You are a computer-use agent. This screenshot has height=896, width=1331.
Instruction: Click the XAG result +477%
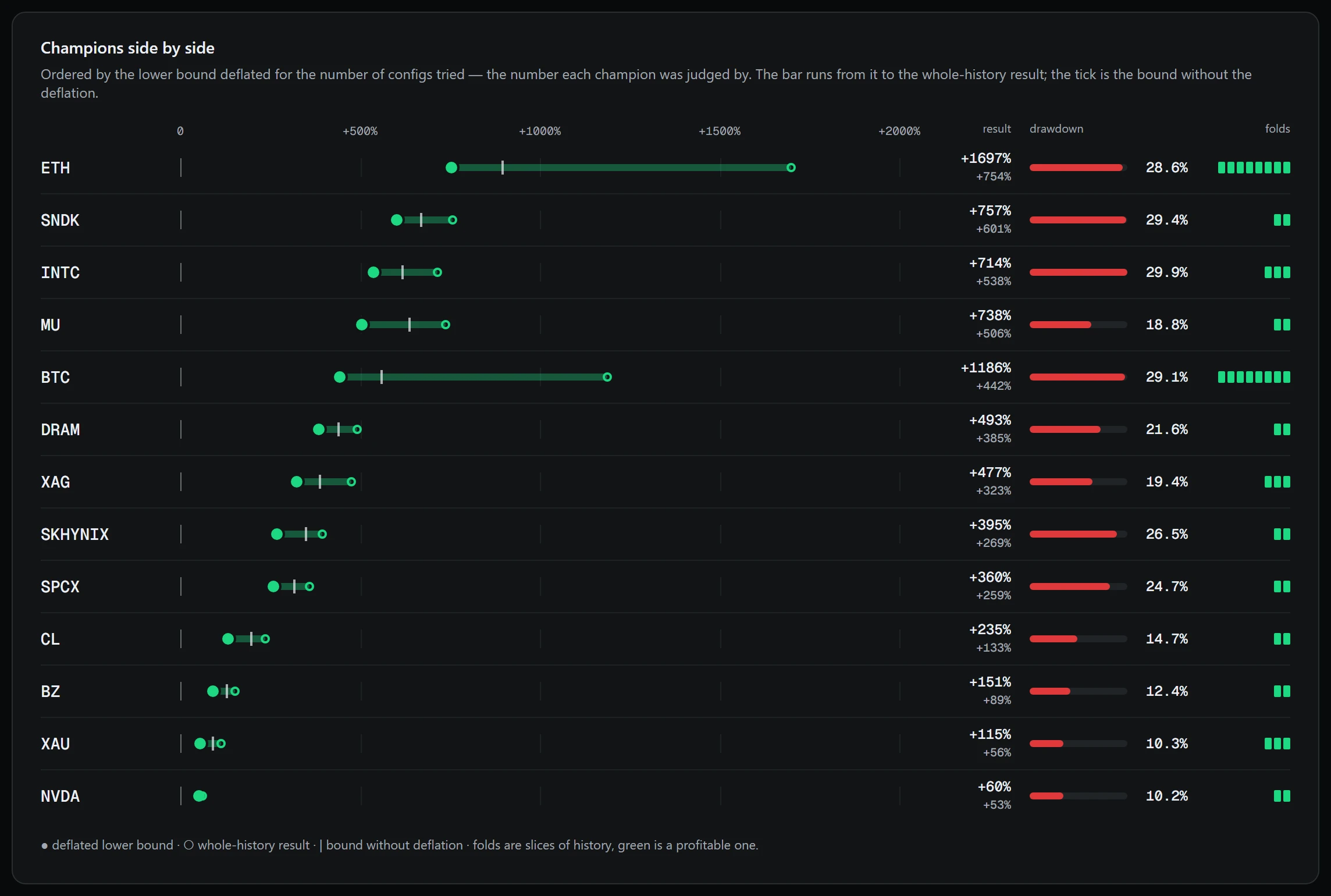point(990,472)
